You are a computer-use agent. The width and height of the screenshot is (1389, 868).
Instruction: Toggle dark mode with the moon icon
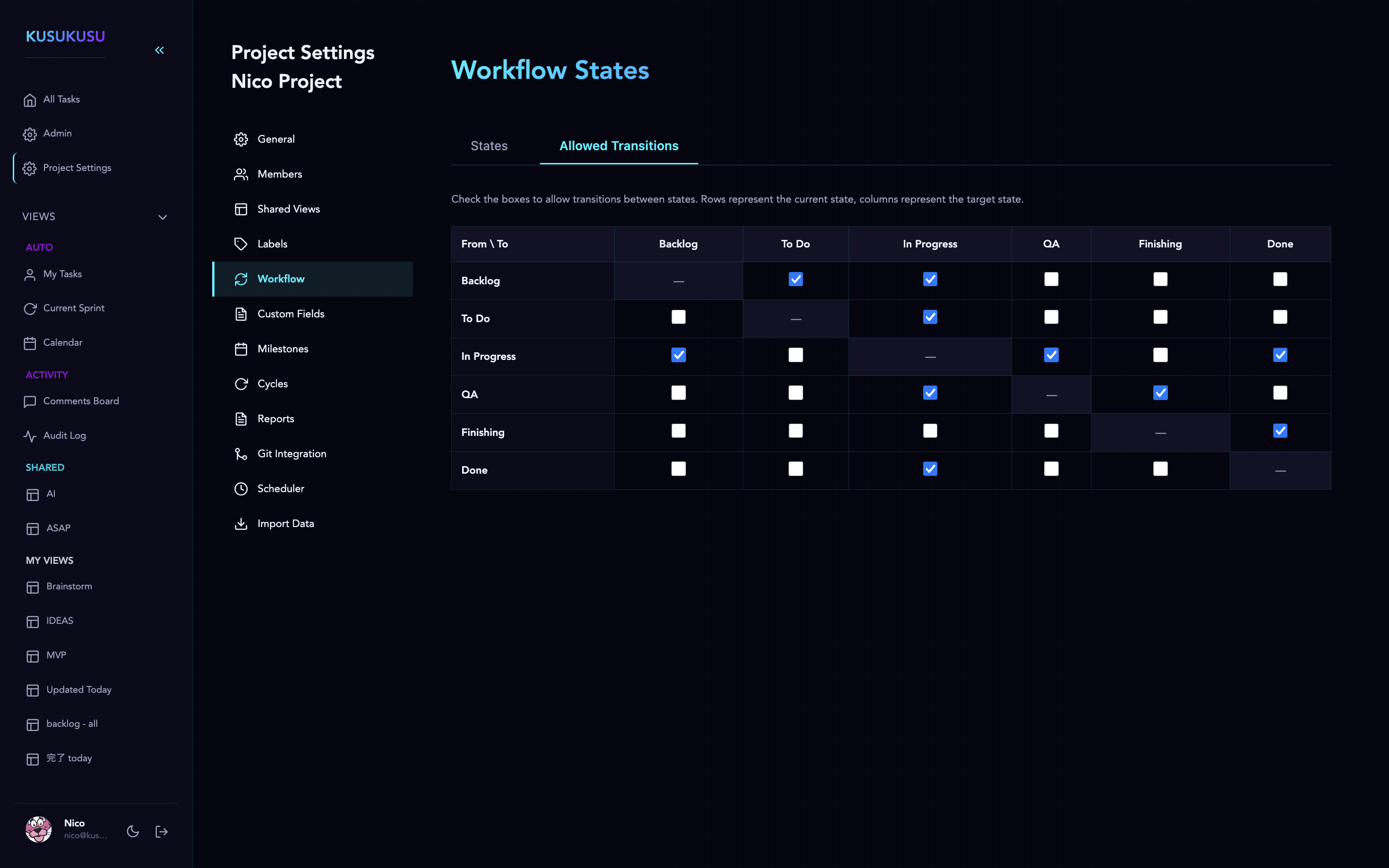coord(133,831)
